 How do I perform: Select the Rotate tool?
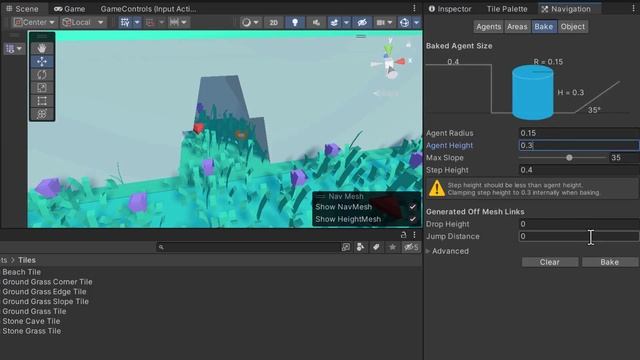pyautogui.click(x=42, y=75)
